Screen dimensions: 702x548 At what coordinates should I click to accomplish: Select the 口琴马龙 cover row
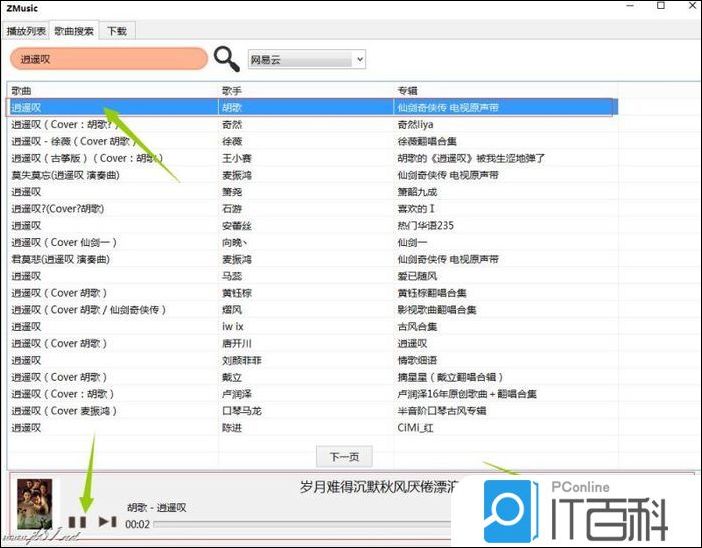point(312,411)
